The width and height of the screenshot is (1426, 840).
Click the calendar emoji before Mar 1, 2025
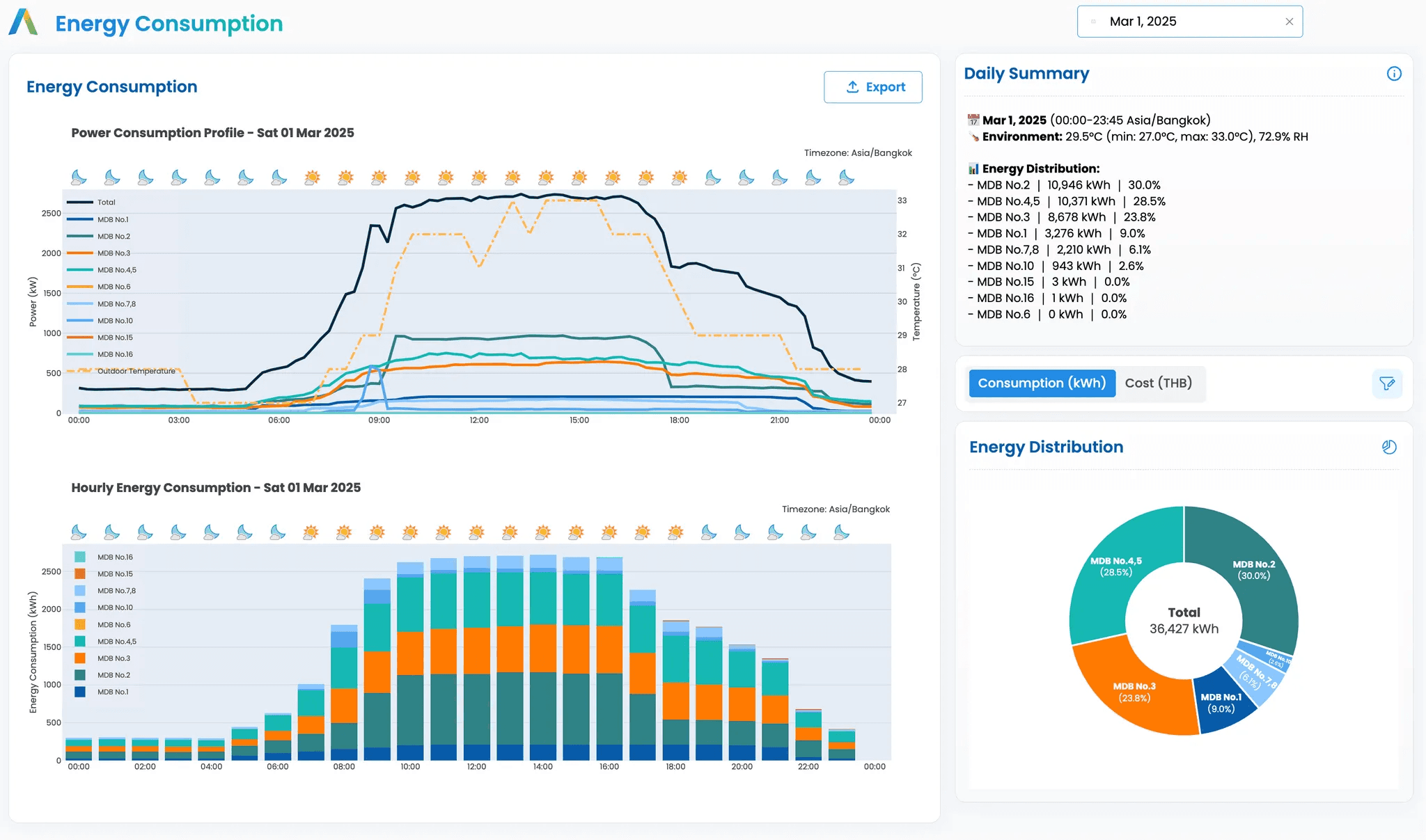pos(973,120)
